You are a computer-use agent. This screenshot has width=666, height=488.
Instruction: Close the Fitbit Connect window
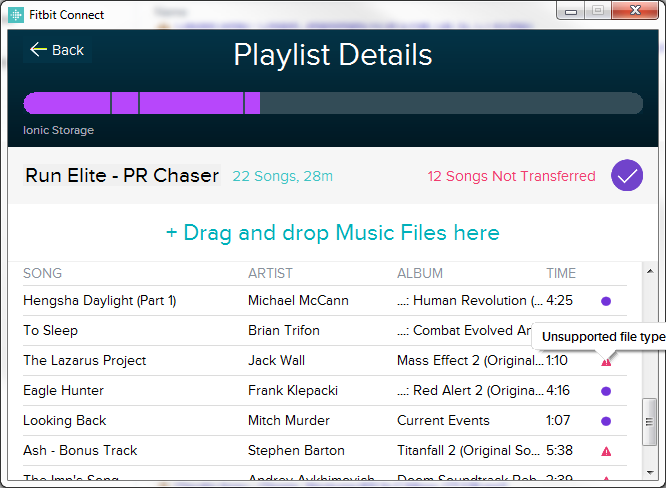click(635, 10)
